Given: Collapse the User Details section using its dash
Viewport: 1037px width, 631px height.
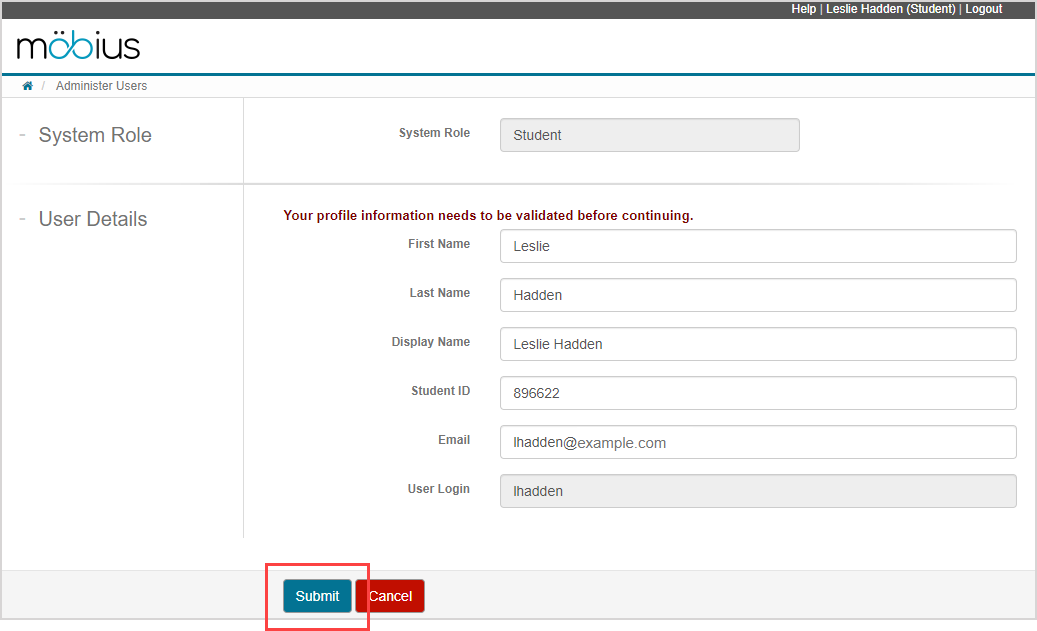Looking at the screenshot, I should pos(22,219).
